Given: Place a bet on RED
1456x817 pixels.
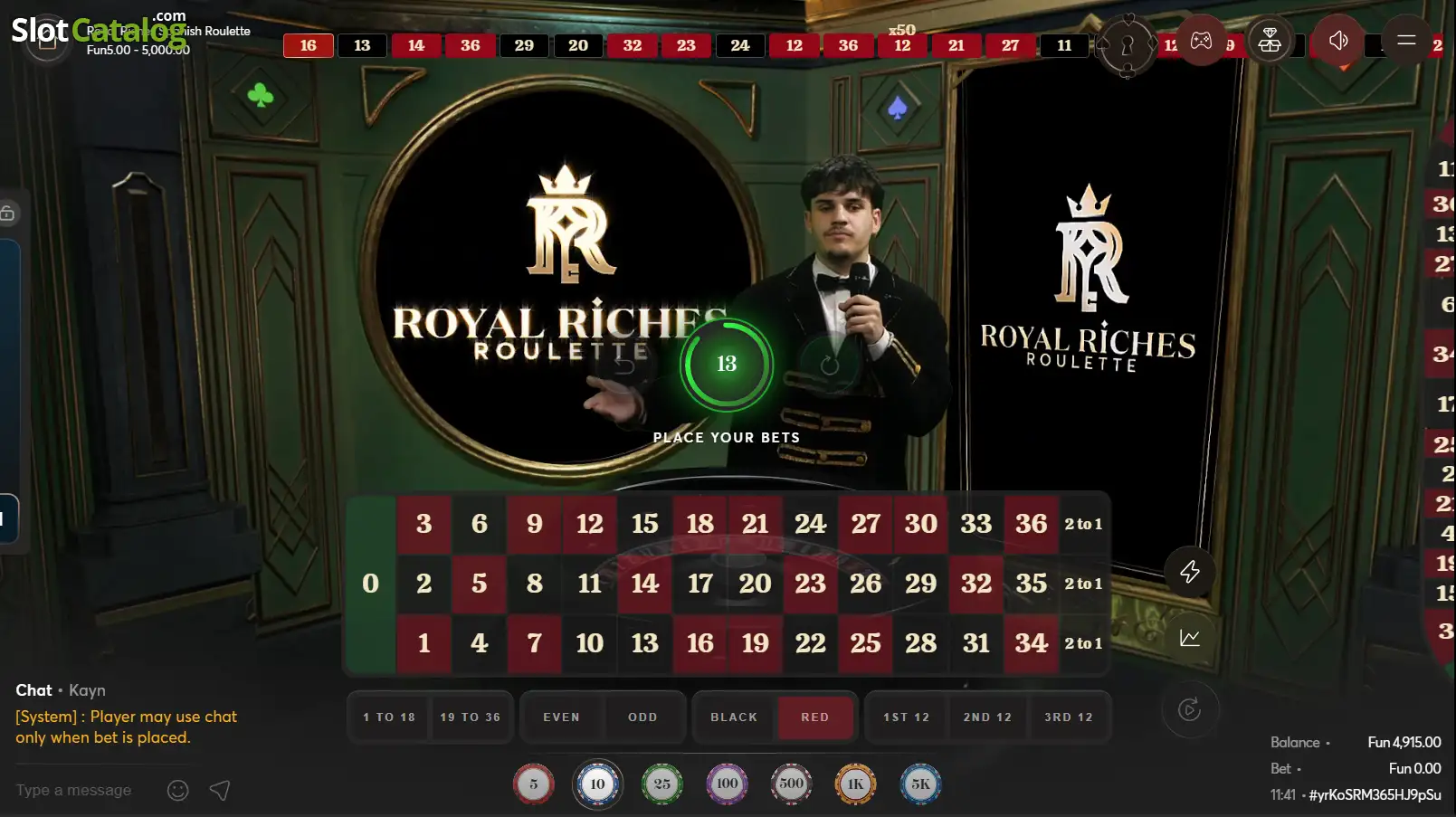Looking at the screenshot, I should click(815, 717).
